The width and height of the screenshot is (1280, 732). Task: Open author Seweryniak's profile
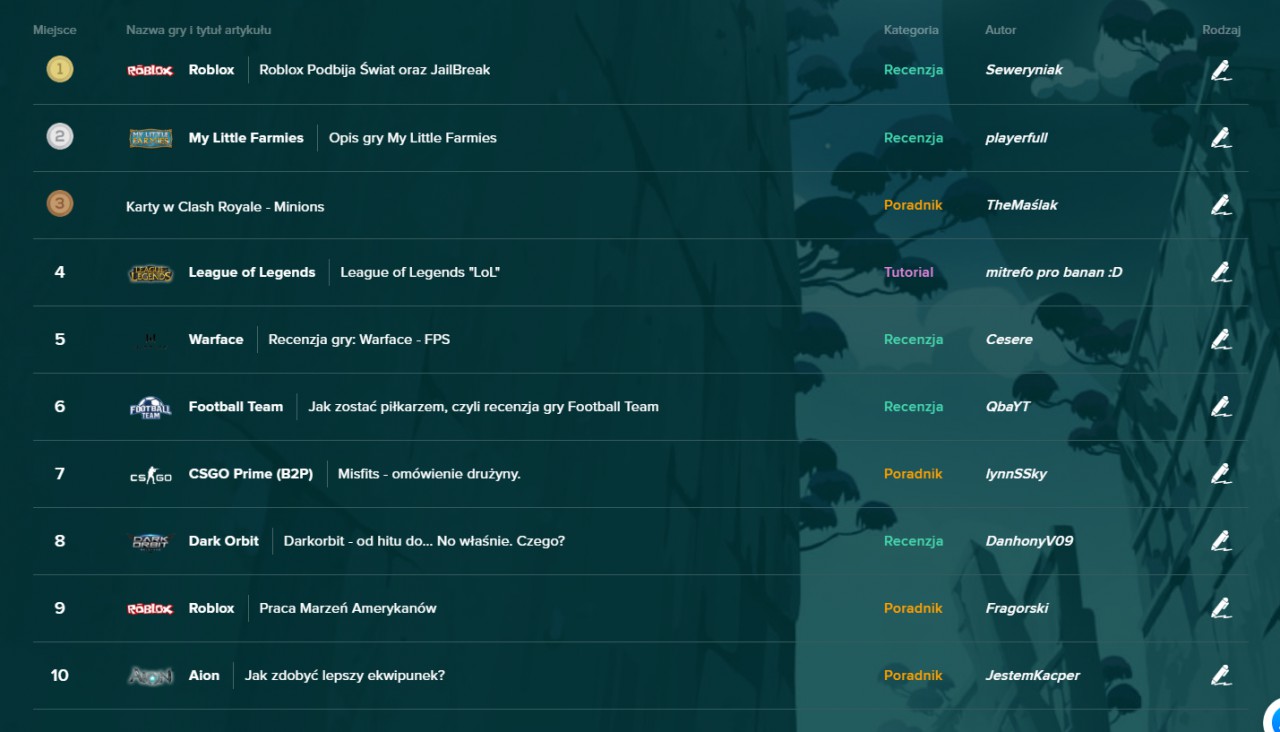1024,70
